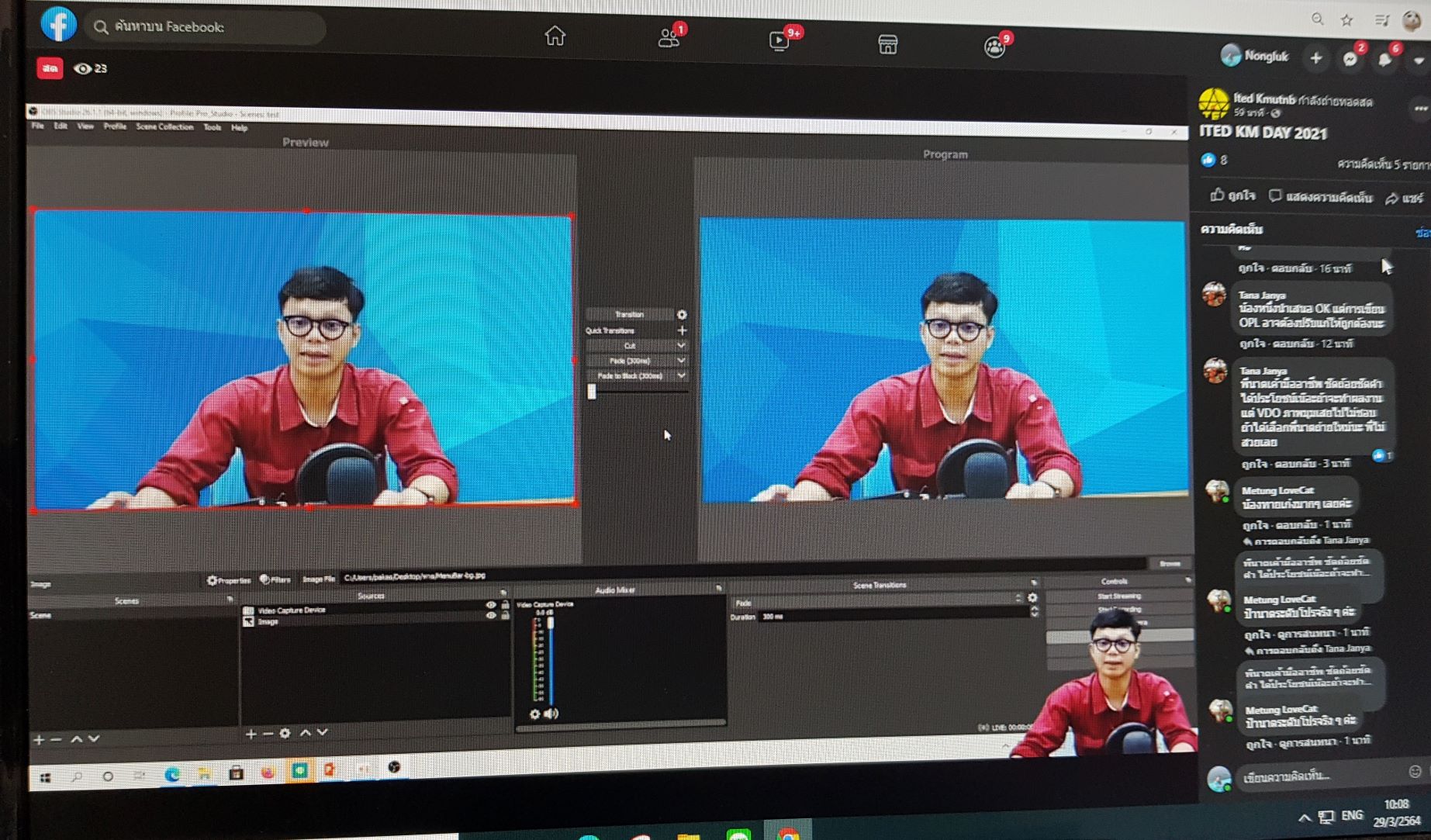Expand the Fade (300ms) quick transition dropdown

tap(680, 361)
